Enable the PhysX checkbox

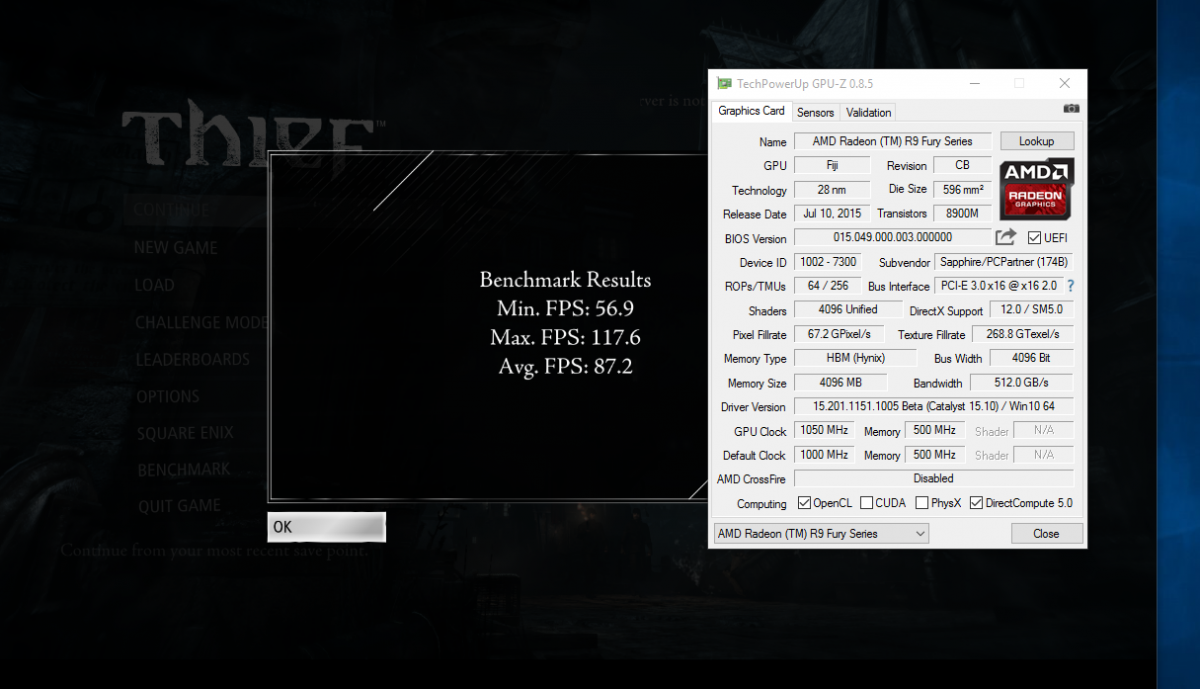(x=922, y=503)
